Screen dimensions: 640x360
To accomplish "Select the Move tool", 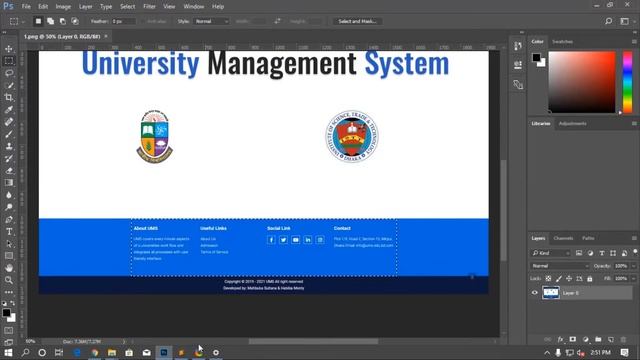I will 9,49.
